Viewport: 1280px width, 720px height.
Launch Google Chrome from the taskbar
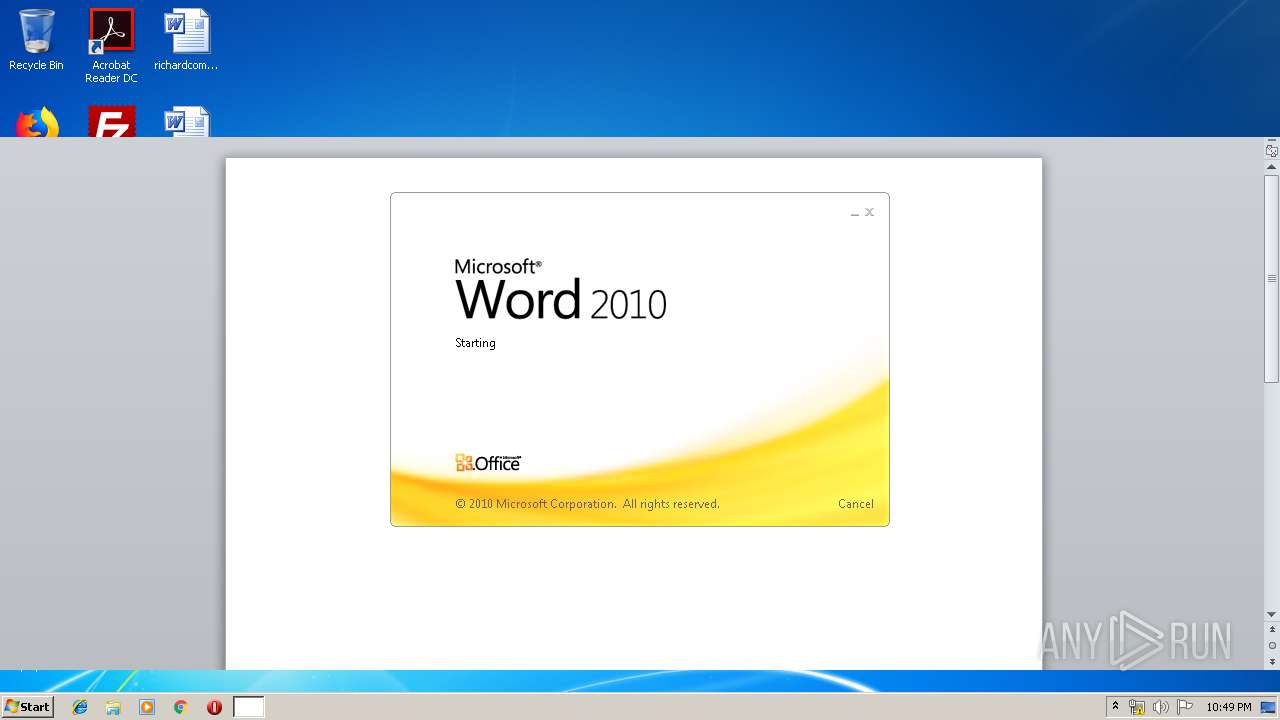(x=180, y=707)
